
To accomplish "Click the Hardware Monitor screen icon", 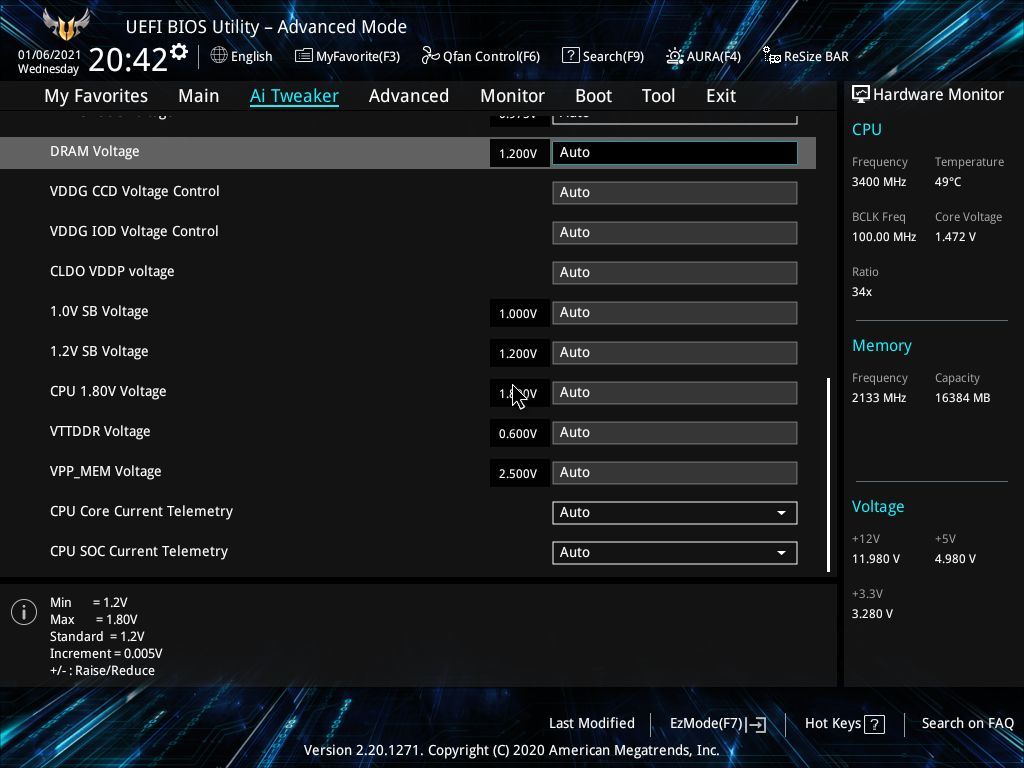I will 861,94.
